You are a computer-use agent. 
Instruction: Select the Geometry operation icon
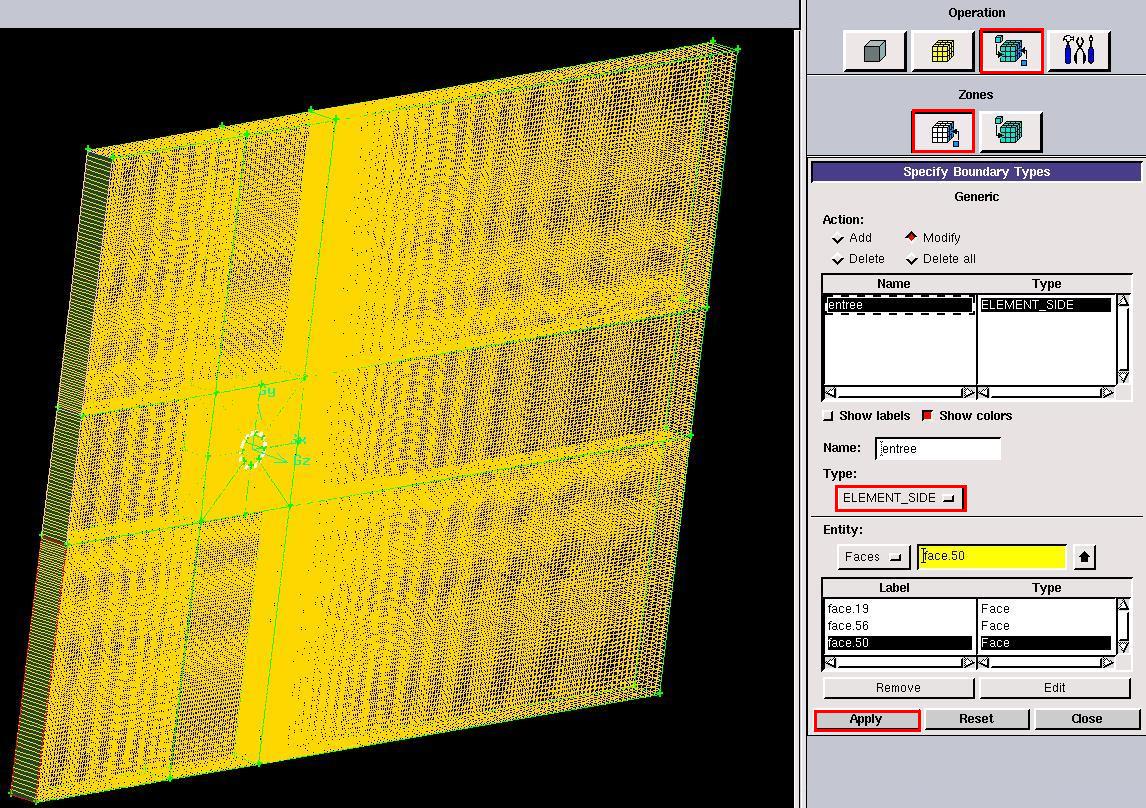click(874, 51)
